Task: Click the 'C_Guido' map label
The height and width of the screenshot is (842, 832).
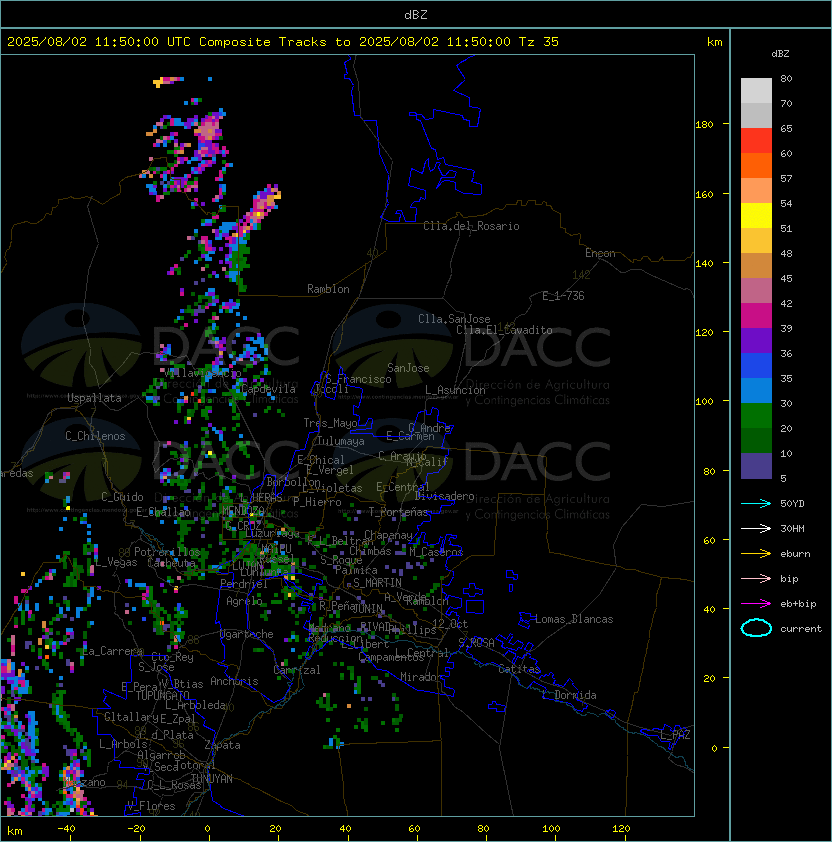Action: (x=122, y=497)
